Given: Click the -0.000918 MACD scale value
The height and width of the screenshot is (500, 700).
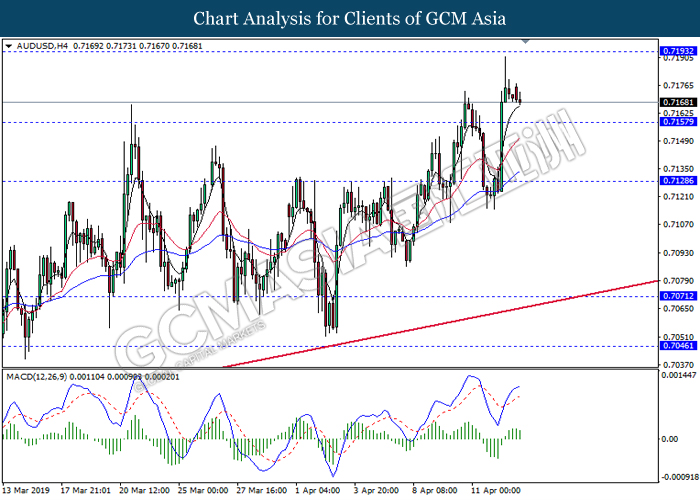Looking at the screenshot, I should pyautogui.click(x=675, y=477).
